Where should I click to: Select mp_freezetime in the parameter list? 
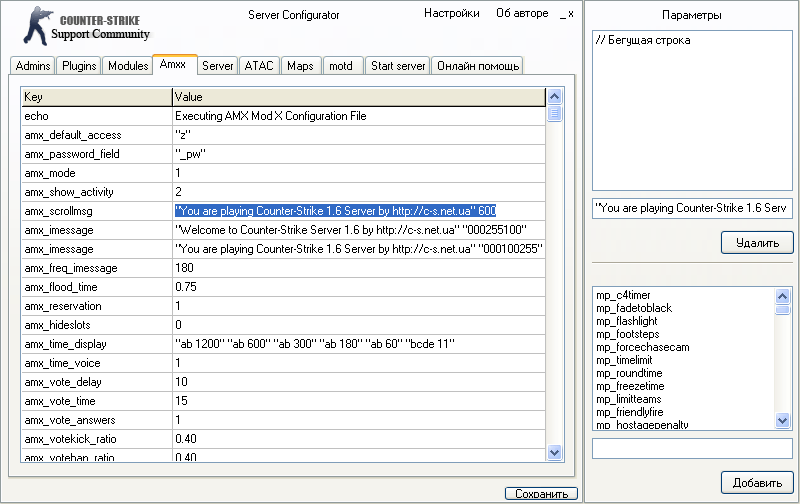(630, 386)
